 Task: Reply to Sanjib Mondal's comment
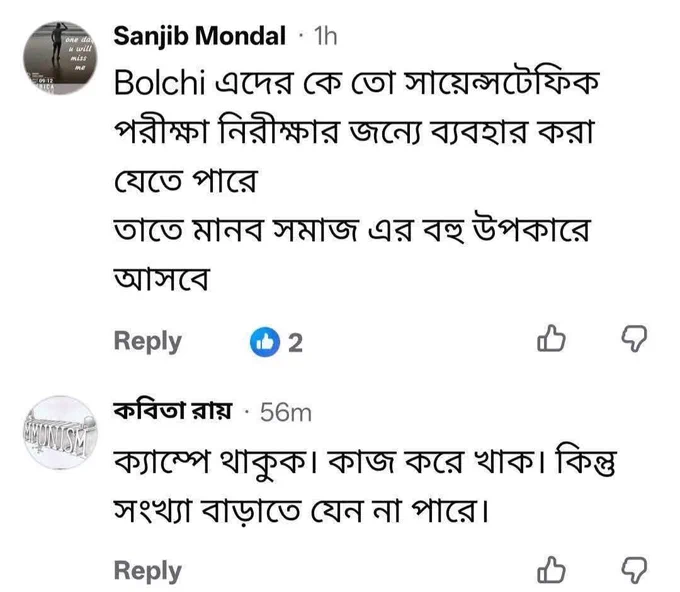click(147, 342)
